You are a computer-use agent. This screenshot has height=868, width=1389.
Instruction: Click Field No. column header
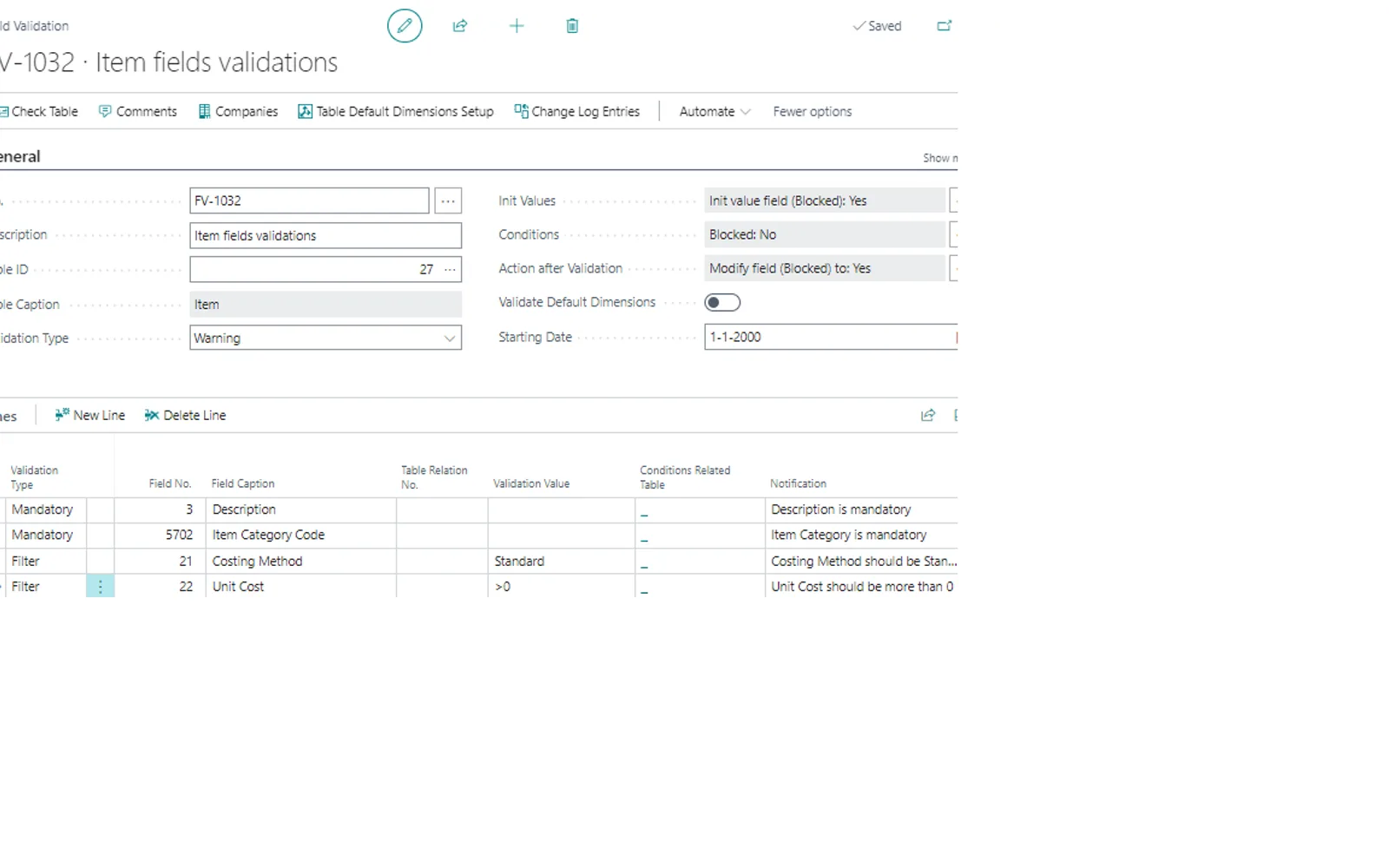[x=170, y=483]
